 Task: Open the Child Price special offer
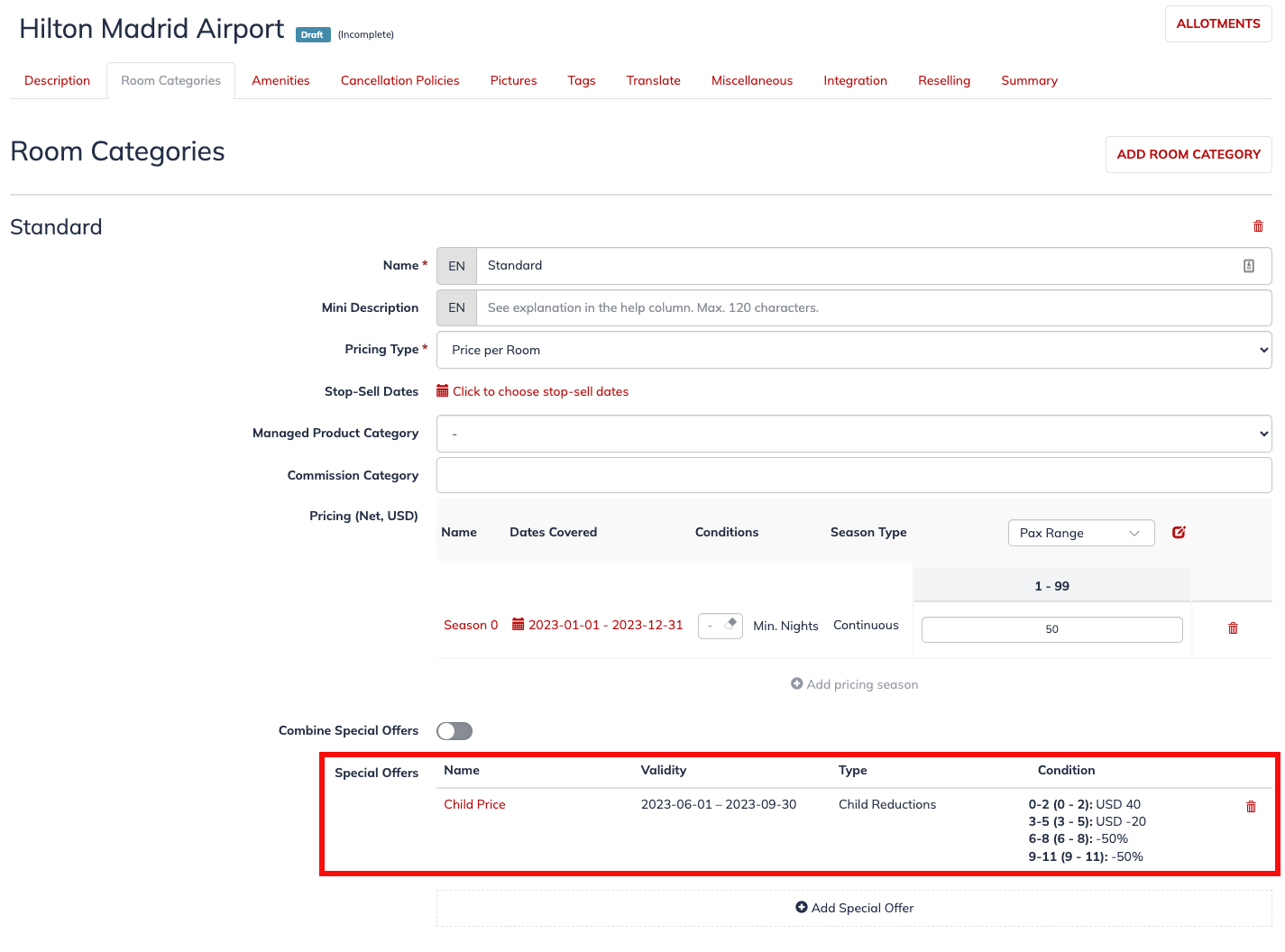(474, 804)
